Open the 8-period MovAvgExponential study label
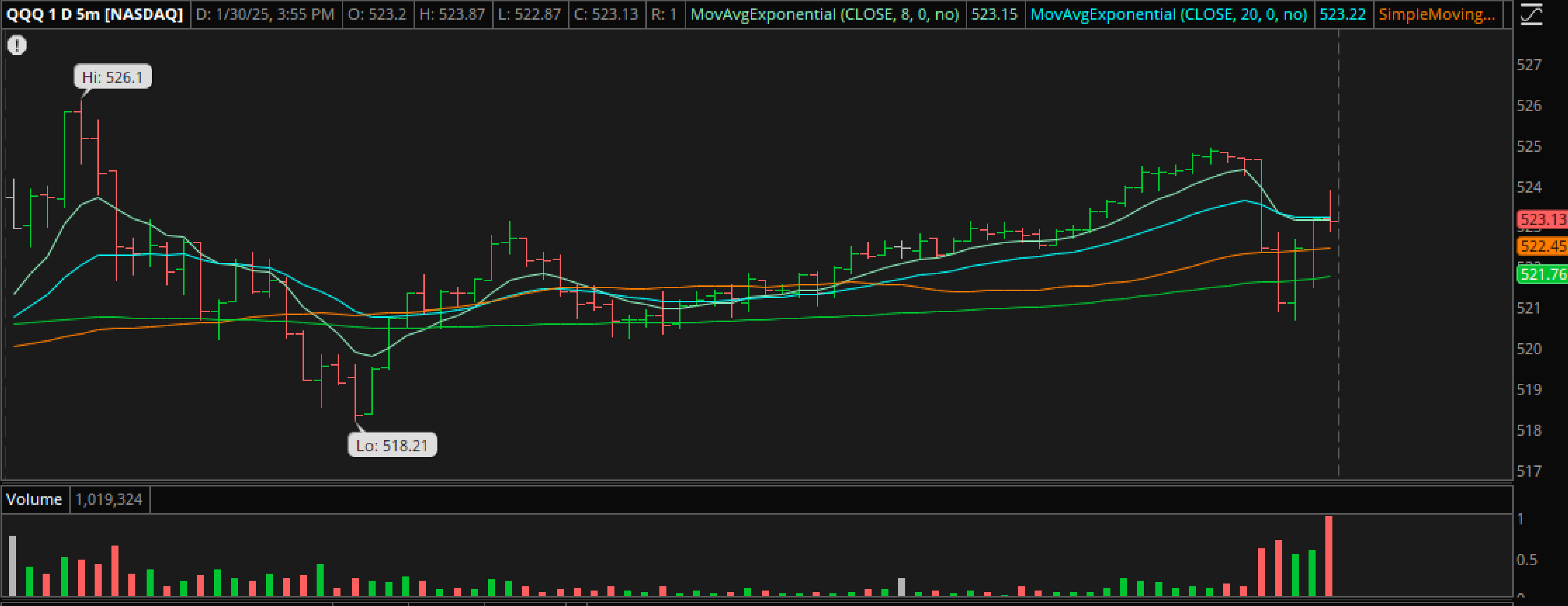Screen dimensions: 1568x606 point(825,14)
